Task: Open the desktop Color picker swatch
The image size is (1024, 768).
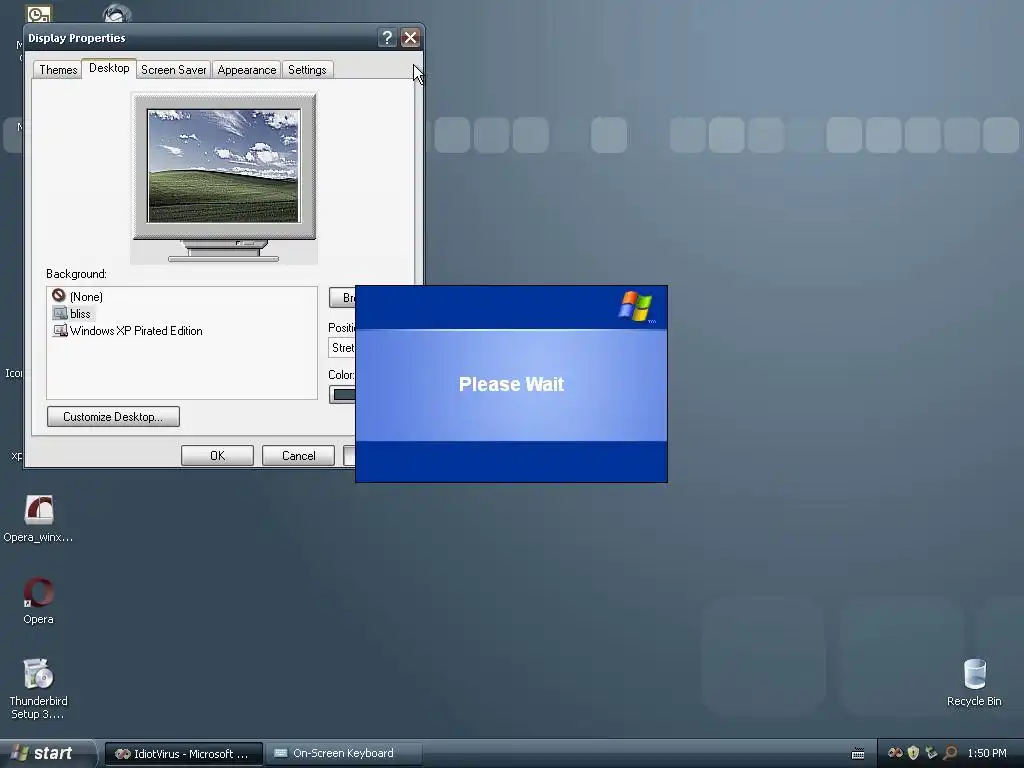Action: pos(342,394)
